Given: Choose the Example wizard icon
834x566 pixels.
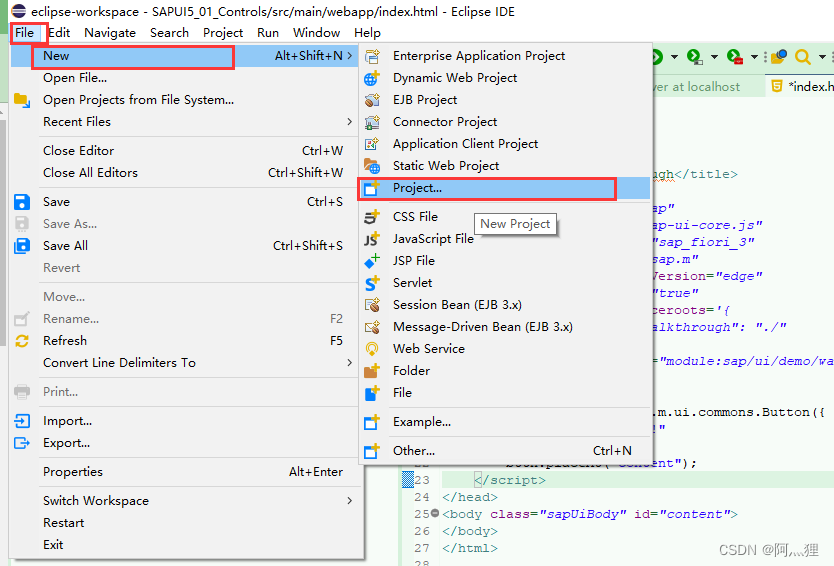Looking at the screenshot, I should tap(372, 422).
